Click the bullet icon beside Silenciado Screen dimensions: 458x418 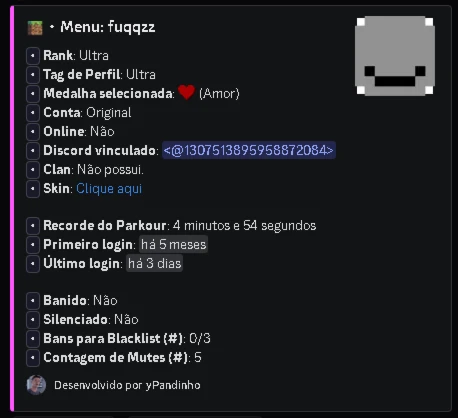coord(33,320)
